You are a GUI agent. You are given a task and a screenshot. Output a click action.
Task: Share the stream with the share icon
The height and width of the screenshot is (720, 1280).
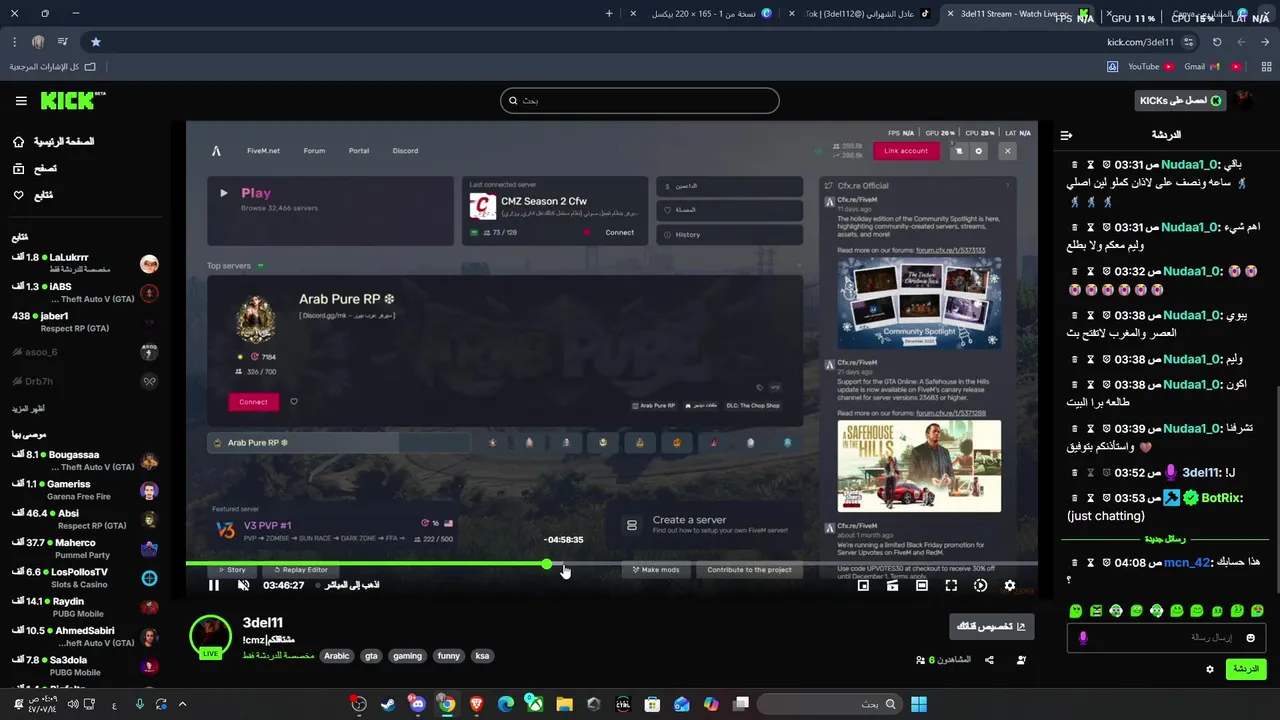point(989,660)
